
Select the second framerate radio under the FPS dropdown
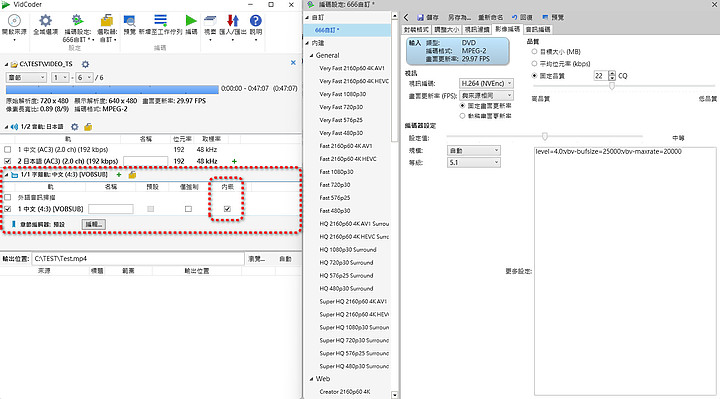462,116
